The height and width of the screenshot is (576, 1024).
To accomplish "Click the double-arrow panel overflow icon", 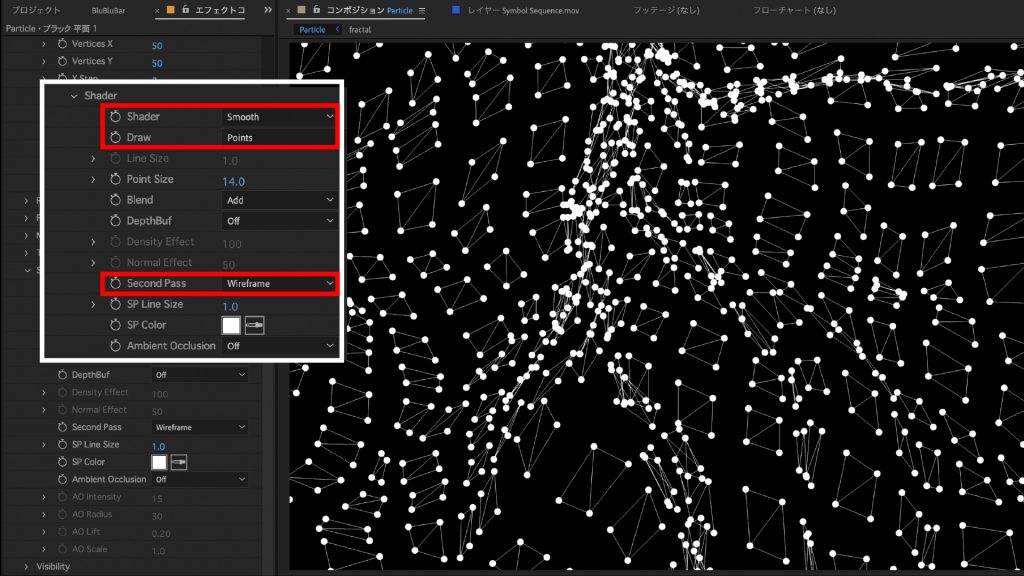I will pyautogui.click(x=268, y=10).
